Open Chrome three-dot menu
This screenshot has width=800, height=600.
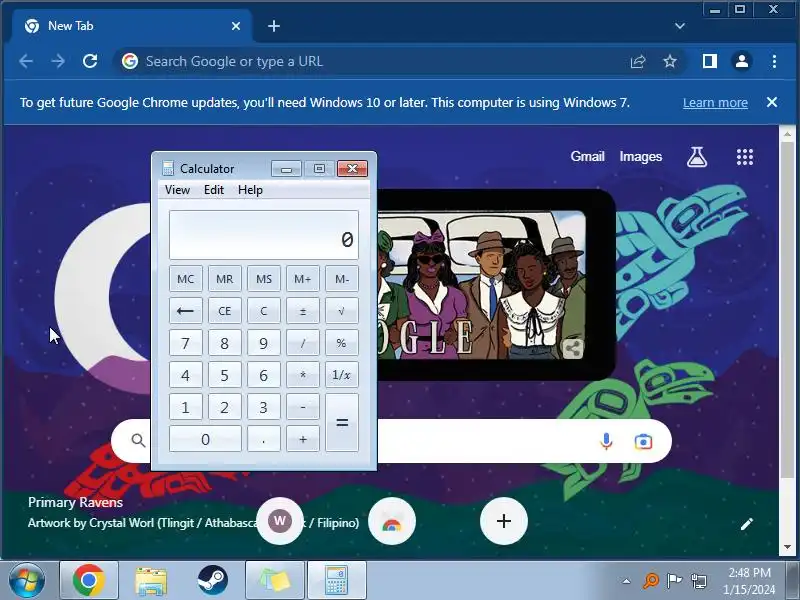(774, 61)
